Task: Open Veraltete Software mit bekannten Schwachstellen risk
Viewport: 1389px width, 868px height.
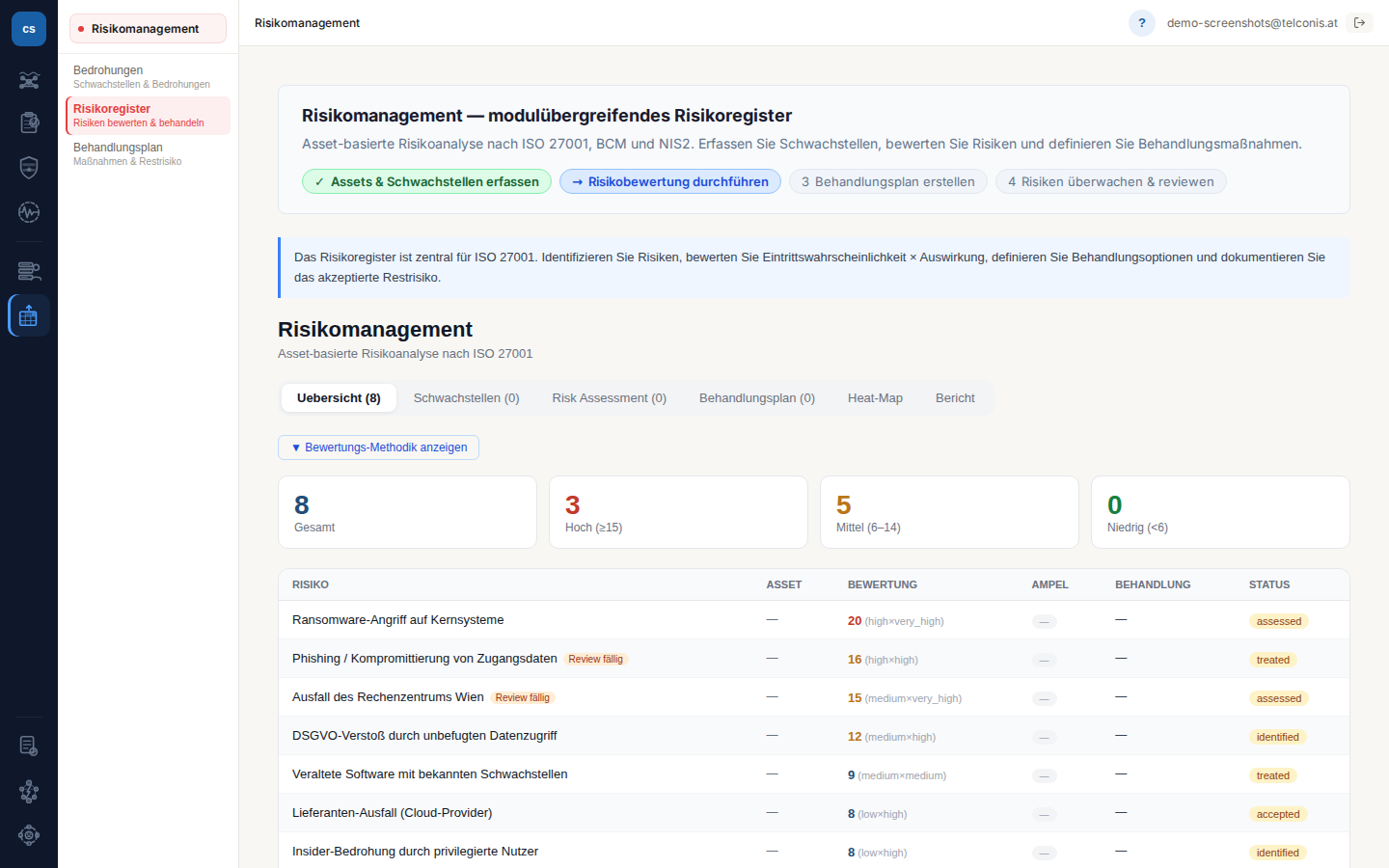Action: (x=429, y=774)
